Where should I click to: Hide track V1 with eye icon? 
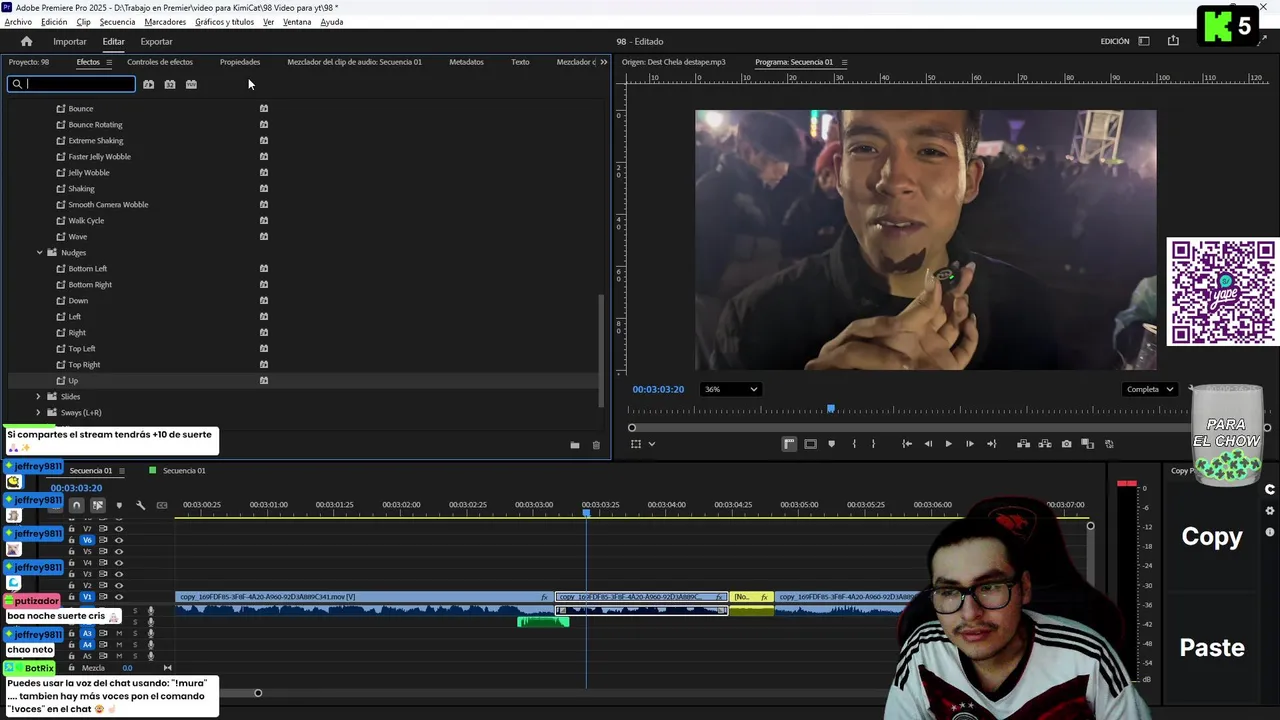point(119,597)
